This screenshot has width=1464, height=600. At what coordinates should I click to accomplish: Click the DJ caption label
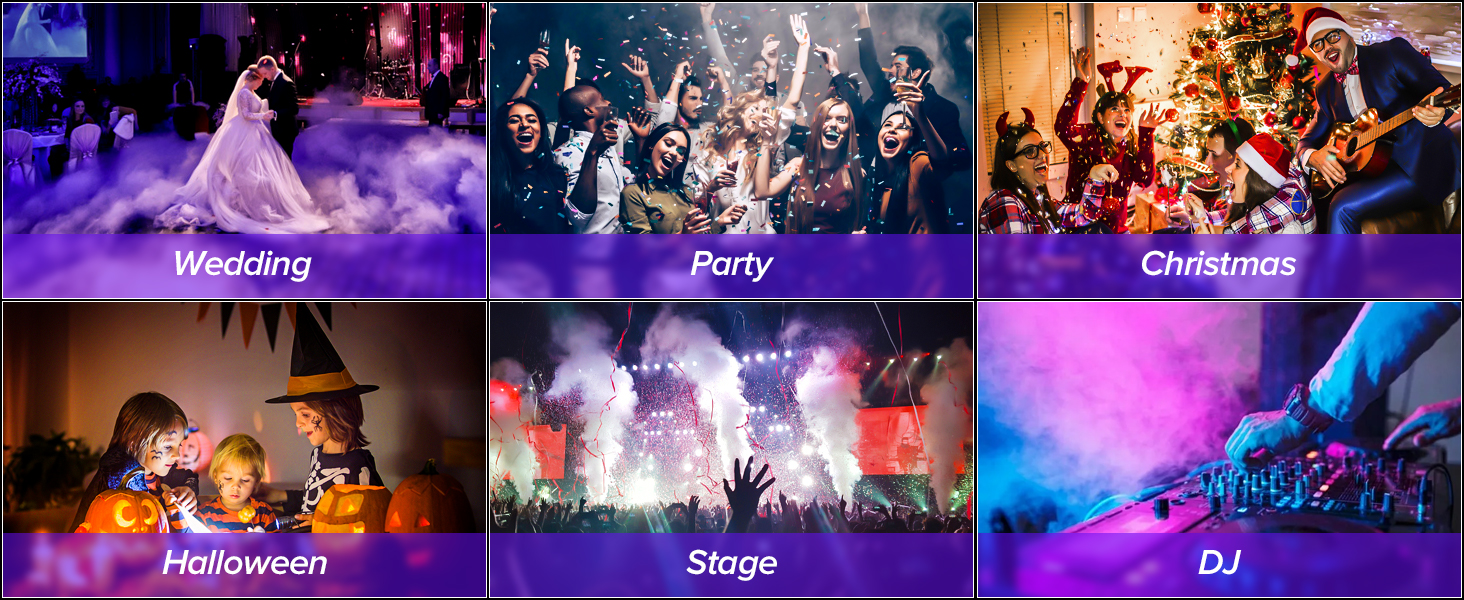click(x=1219, y=563)
